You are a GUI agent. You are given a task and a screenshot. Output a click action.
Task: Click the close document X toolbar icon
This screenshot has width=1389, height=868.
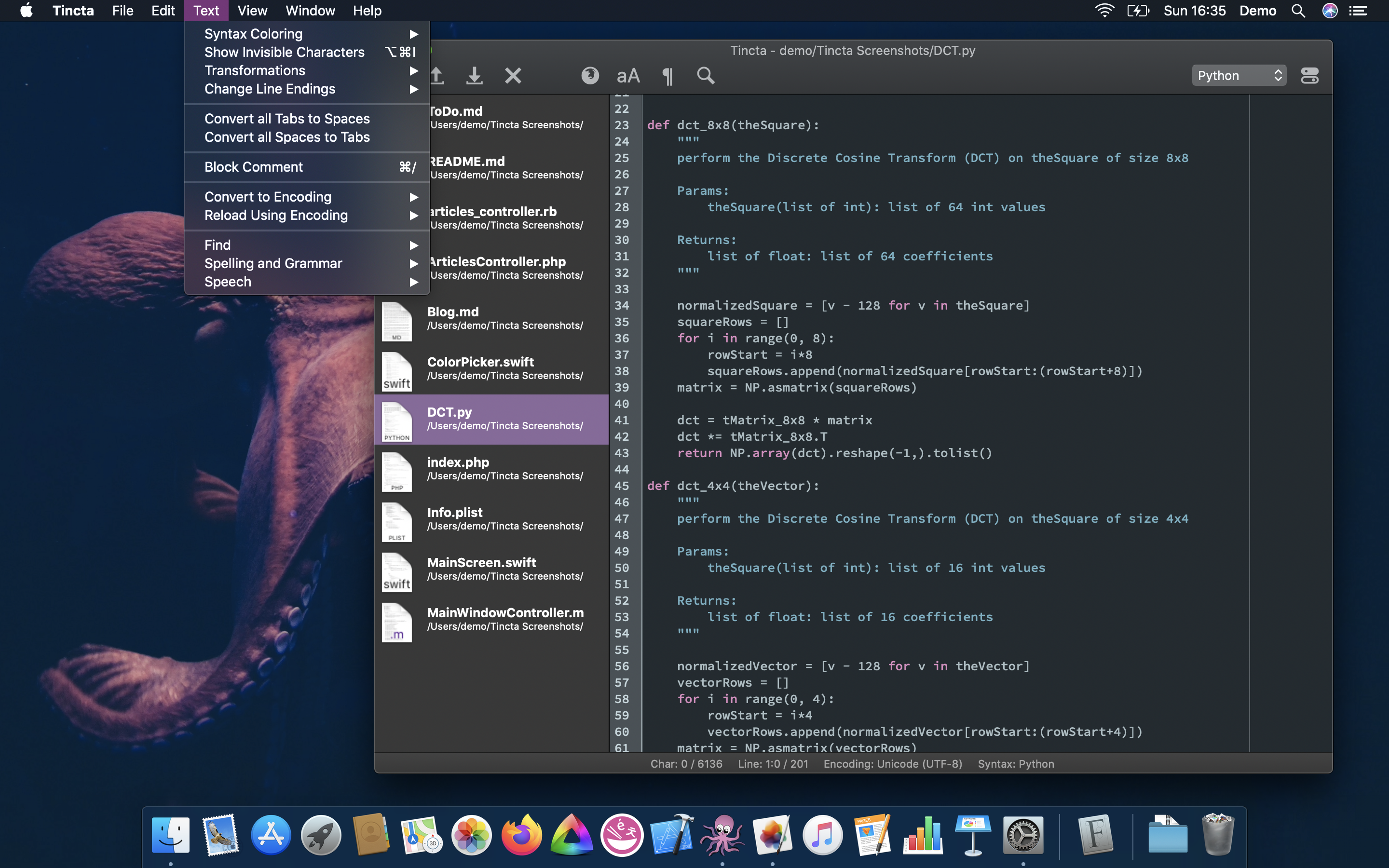(513, 76)
